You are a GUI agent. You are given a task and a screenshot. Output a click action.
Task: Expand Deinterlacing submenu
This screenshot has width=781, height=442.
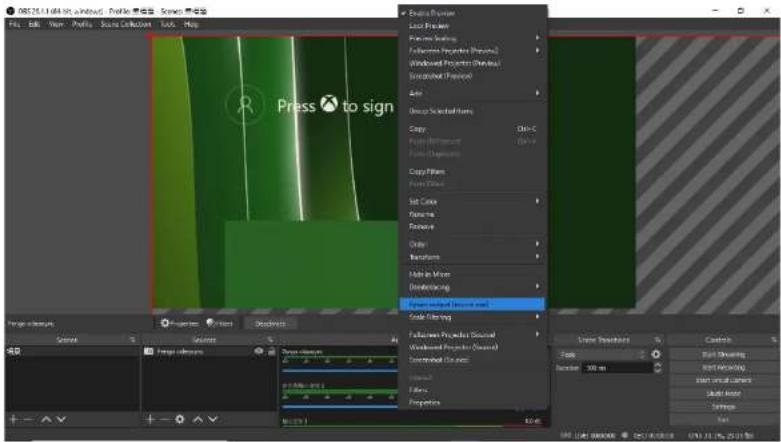(472, 287)
